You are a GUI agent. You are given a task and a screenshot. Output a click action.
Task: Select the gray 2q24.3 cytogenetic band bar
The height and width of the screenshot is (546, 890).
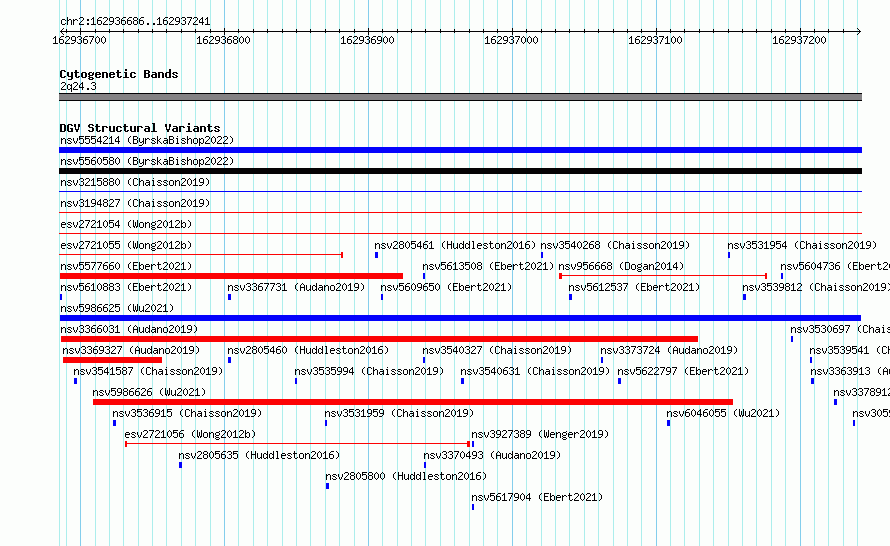[460, 97]
